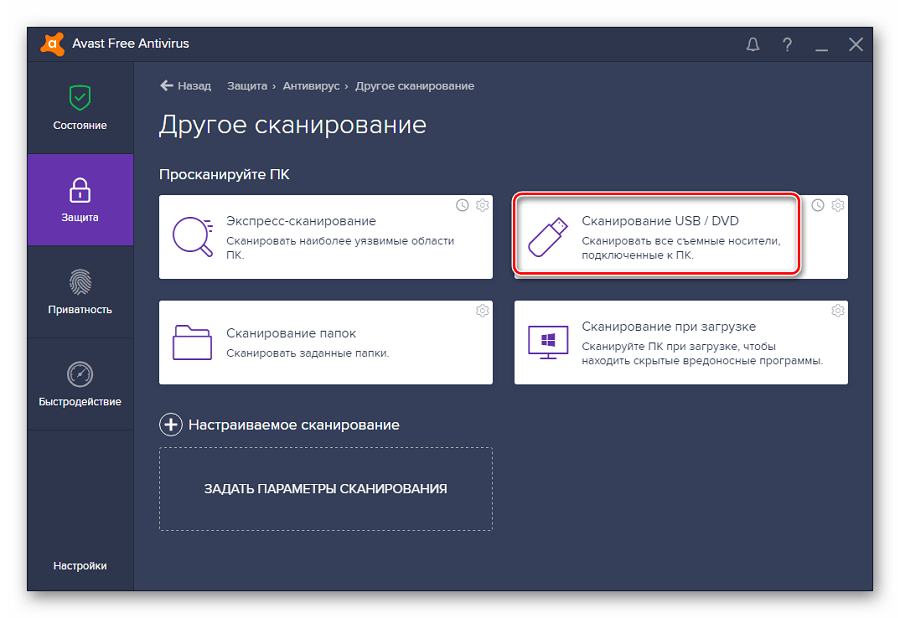Switch to Состояние in the sidebar
The image size is (900, 618).
[80, 108]
